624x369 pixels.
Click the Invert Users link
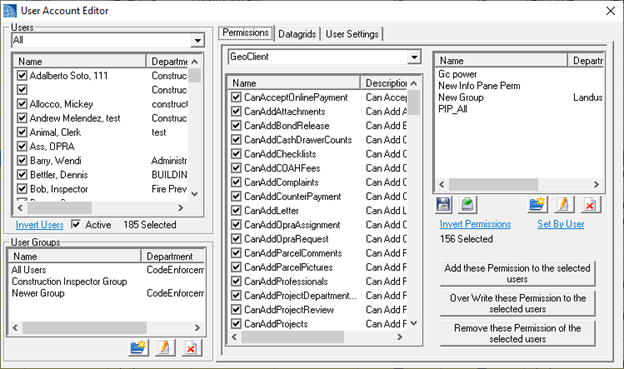pyautogui.click(x=39, y=225)
